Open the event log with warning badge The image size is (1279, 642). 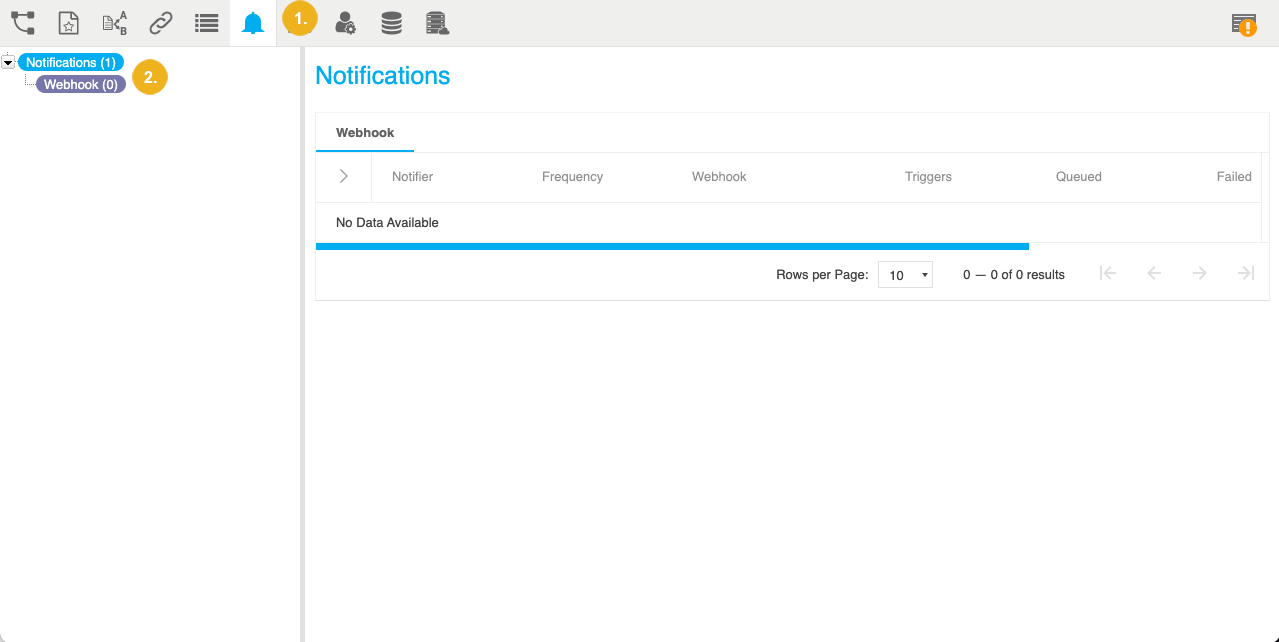[1244, 23]
